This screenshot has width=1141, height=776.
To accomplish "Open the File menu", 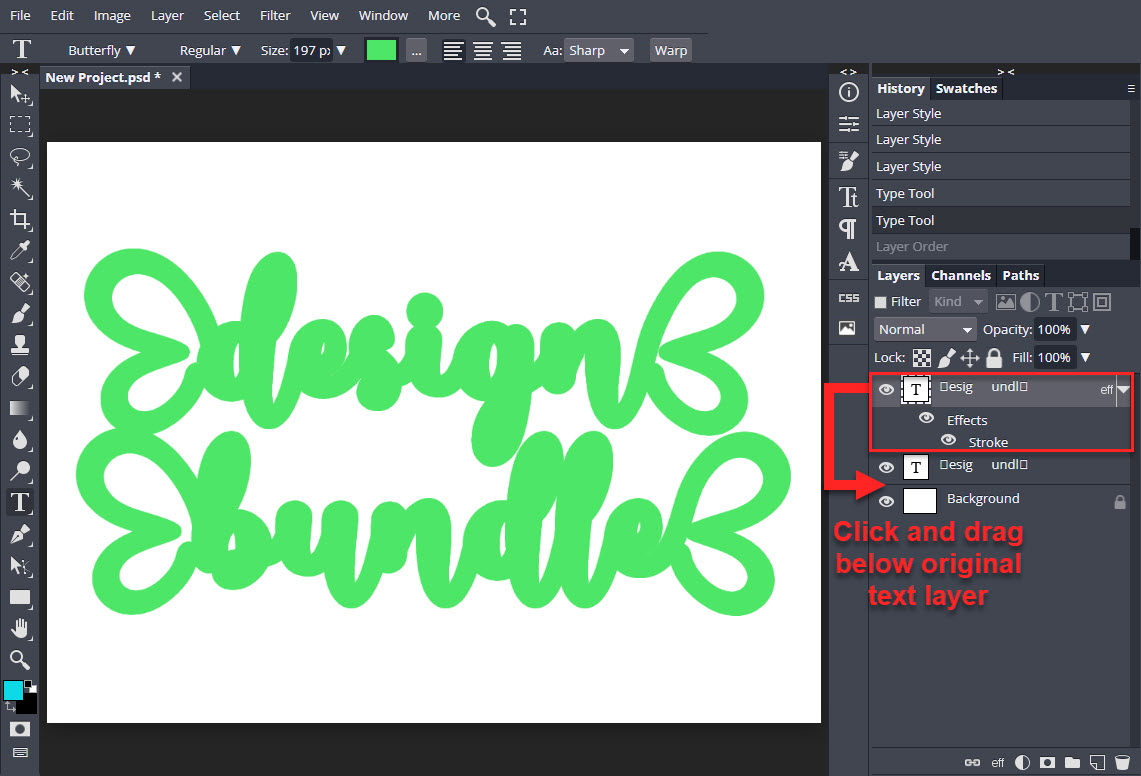I will (x=20, y=15).
